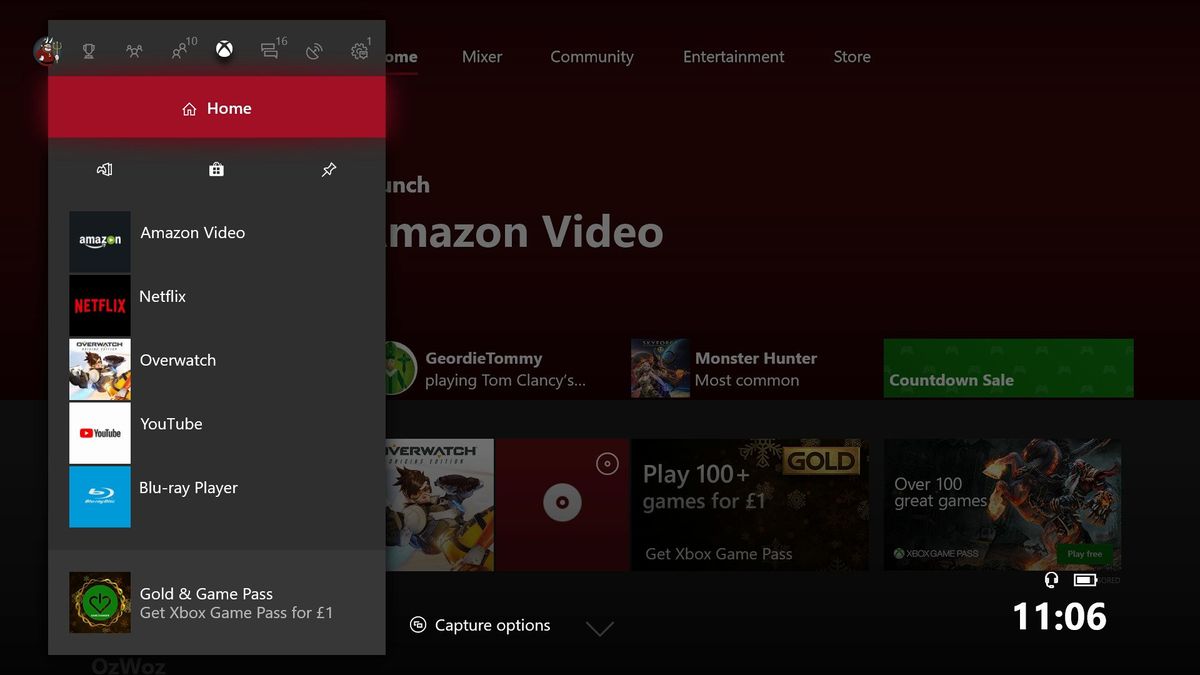Open the friends list icon showing 10
This screenshot has height=675, width=1200.
(181, 48)
